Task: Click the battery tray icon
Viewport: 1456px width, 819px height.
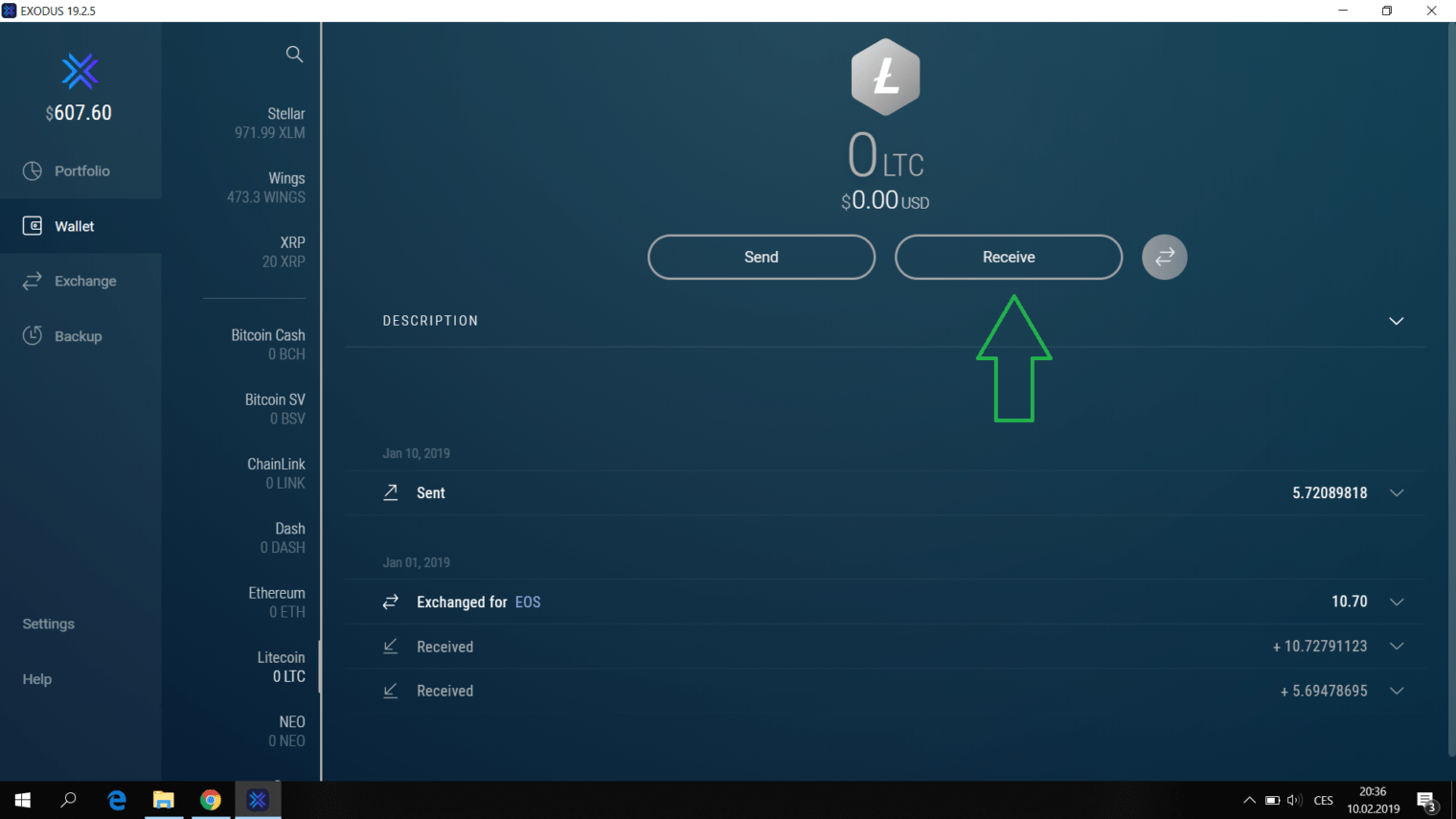Action: (x=1272, y=800)
